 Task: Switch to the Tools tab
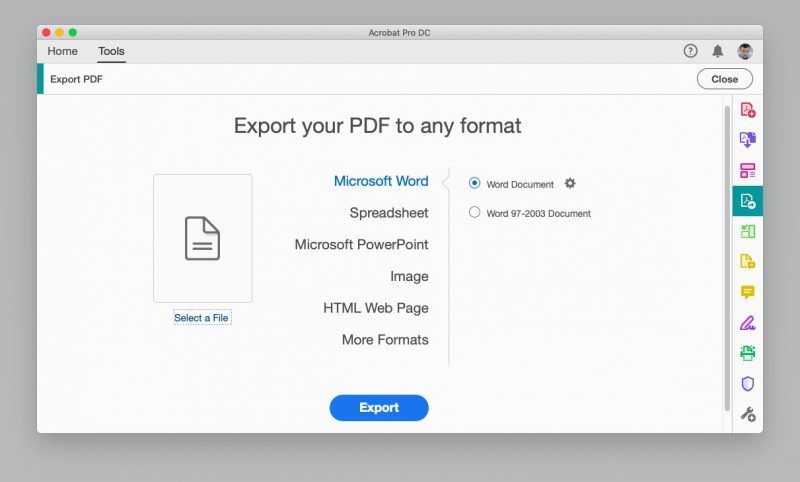coord(111,51)
